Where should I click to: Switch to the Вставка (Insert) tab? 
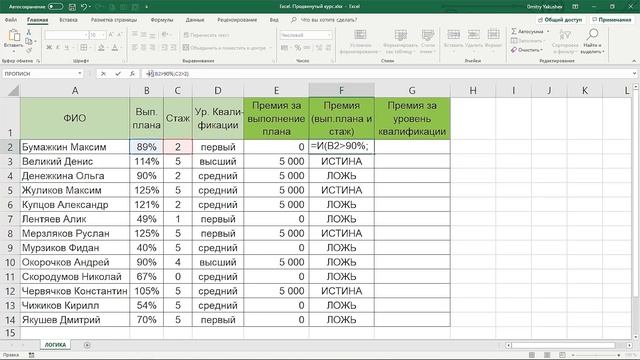pos(68,20)
